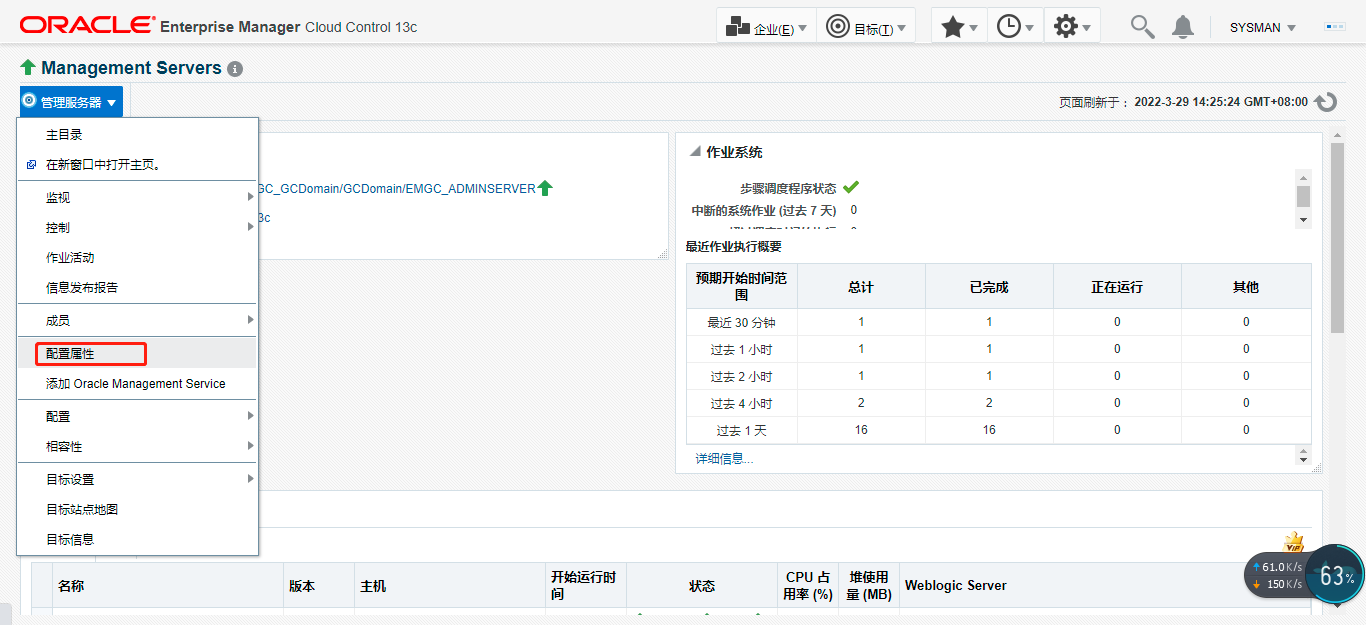Click 总计 value 2 for 过去 4 小时

point(861,403)
